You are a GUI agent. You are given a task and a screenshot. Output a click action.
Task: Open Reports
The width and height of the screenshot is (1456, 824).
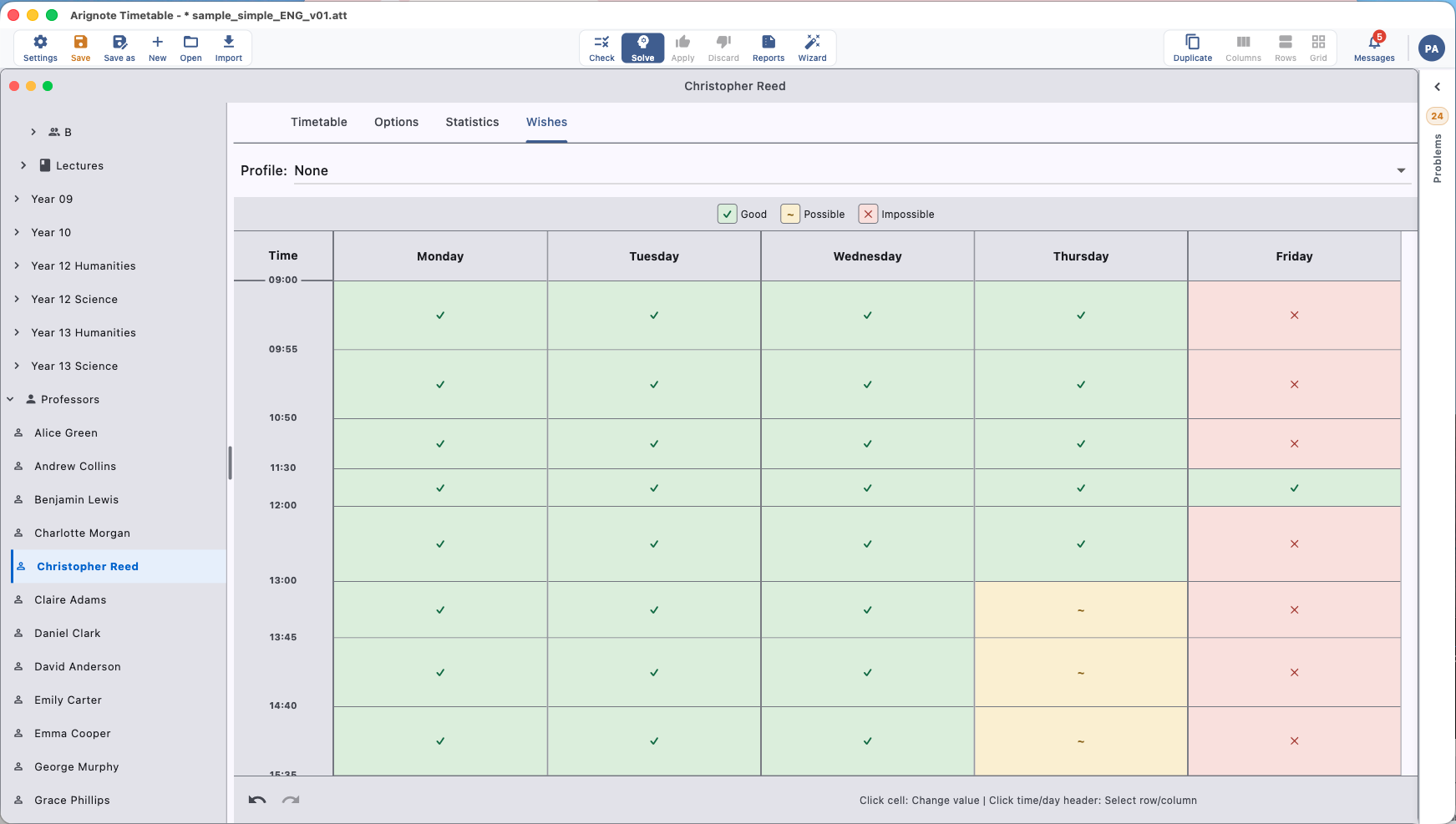(x=769, y=48)
